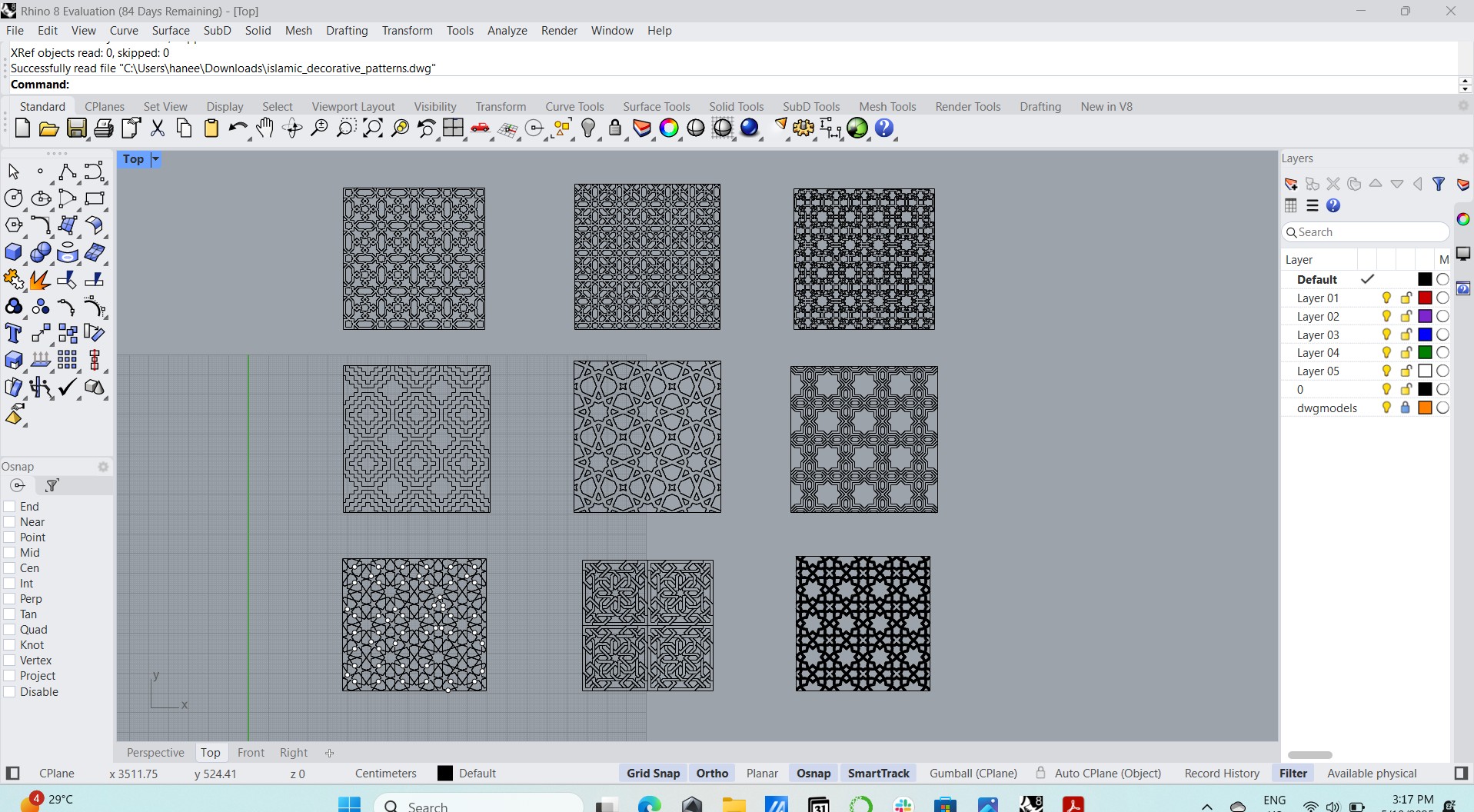Select the Circle drawing tool
This screenshot has height=812, width=1474.
[13, 198]
